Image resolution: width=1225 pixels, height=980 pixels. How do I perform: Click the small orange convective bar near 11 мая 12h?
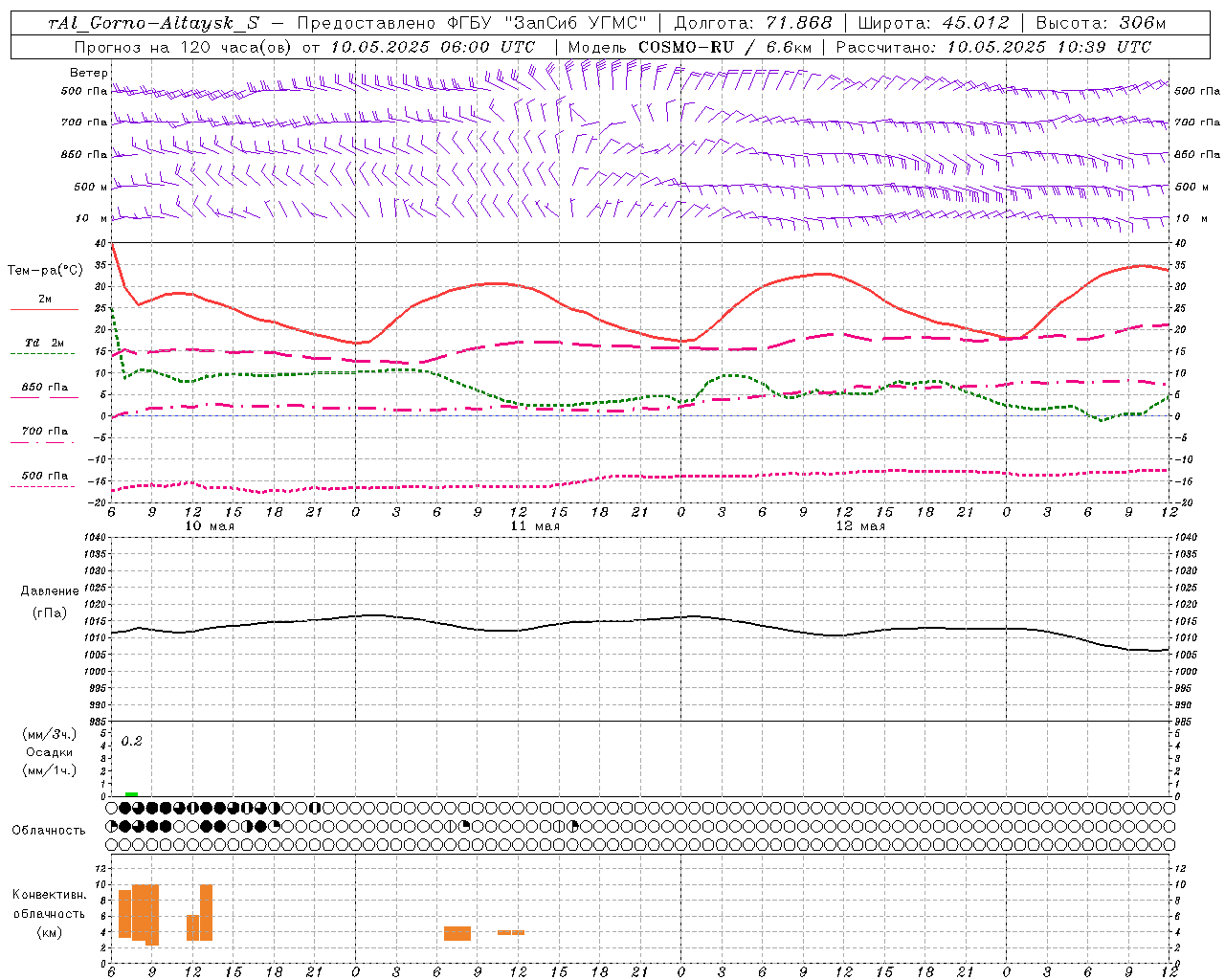pos(511,932)
